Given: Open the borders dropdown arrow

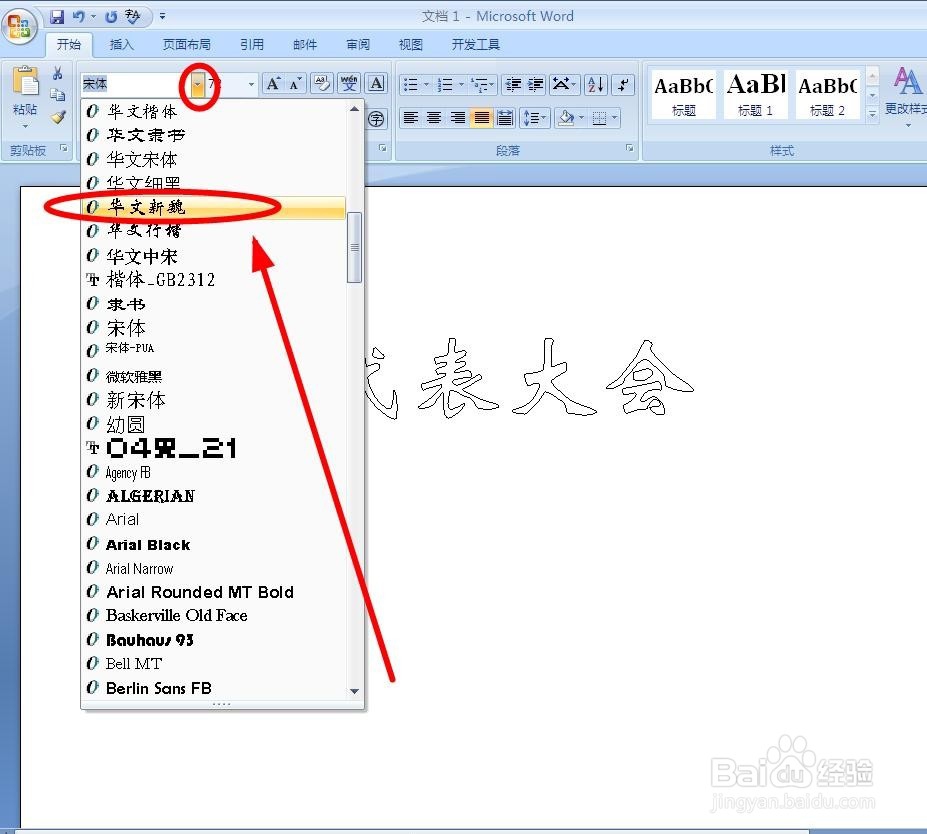Looking at the screenshot, I should point(613,118).
